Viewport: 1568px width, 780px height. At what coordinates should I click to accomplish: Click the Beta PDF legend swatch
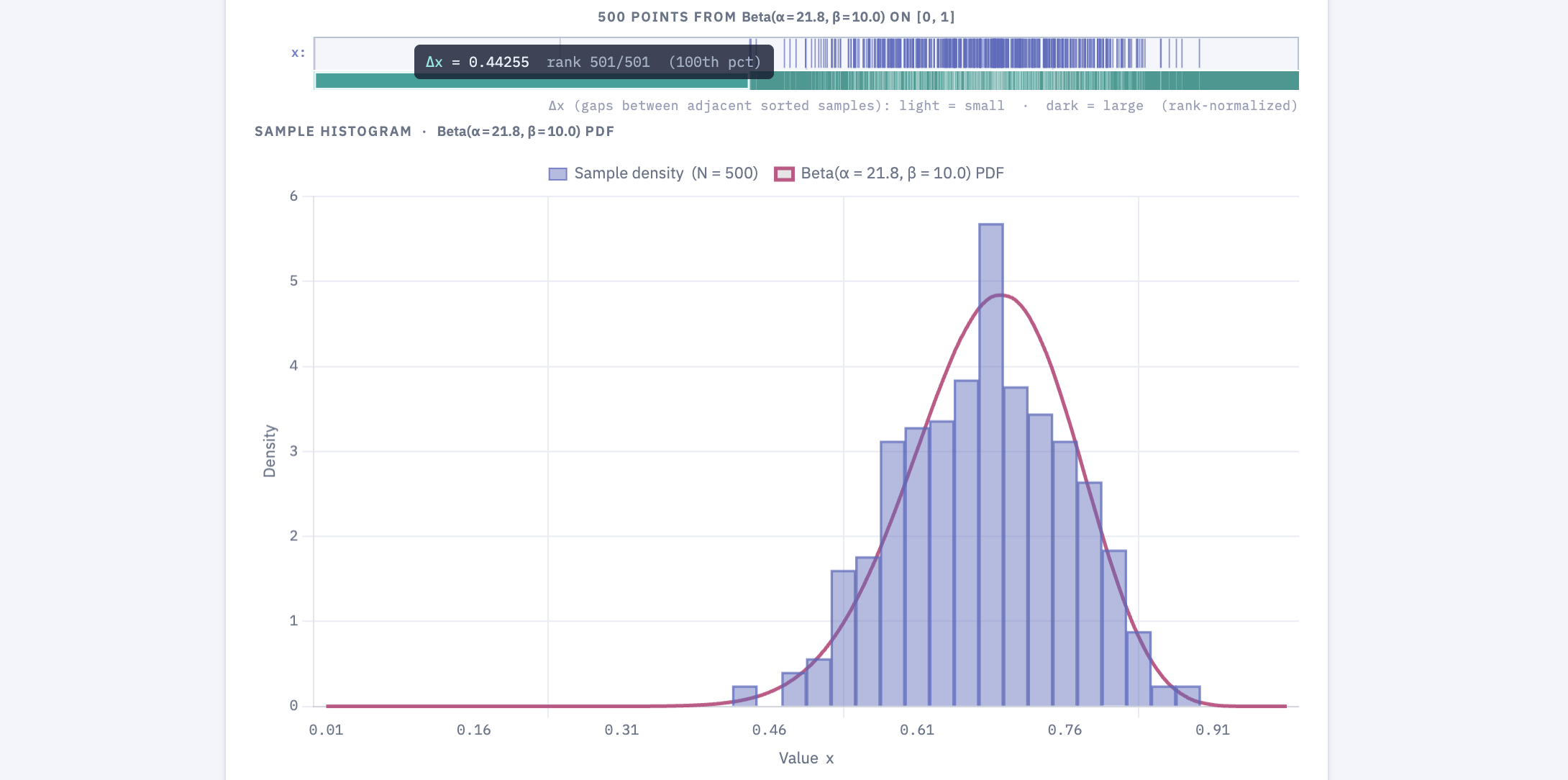tap(783, 173)
